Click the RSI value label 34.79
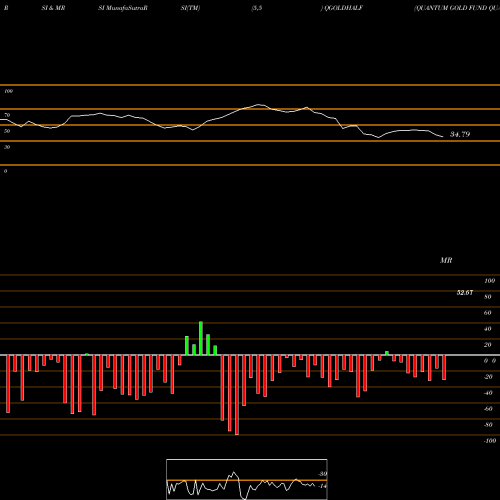This screenshot has width=500, height=500. [x=460, y=134]
